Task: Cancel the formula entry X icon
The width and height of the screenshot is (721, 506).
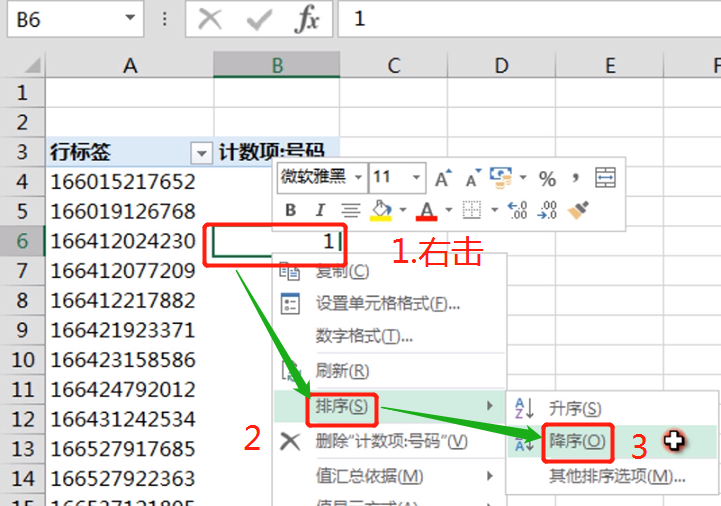Action: [x=210, y=19]
